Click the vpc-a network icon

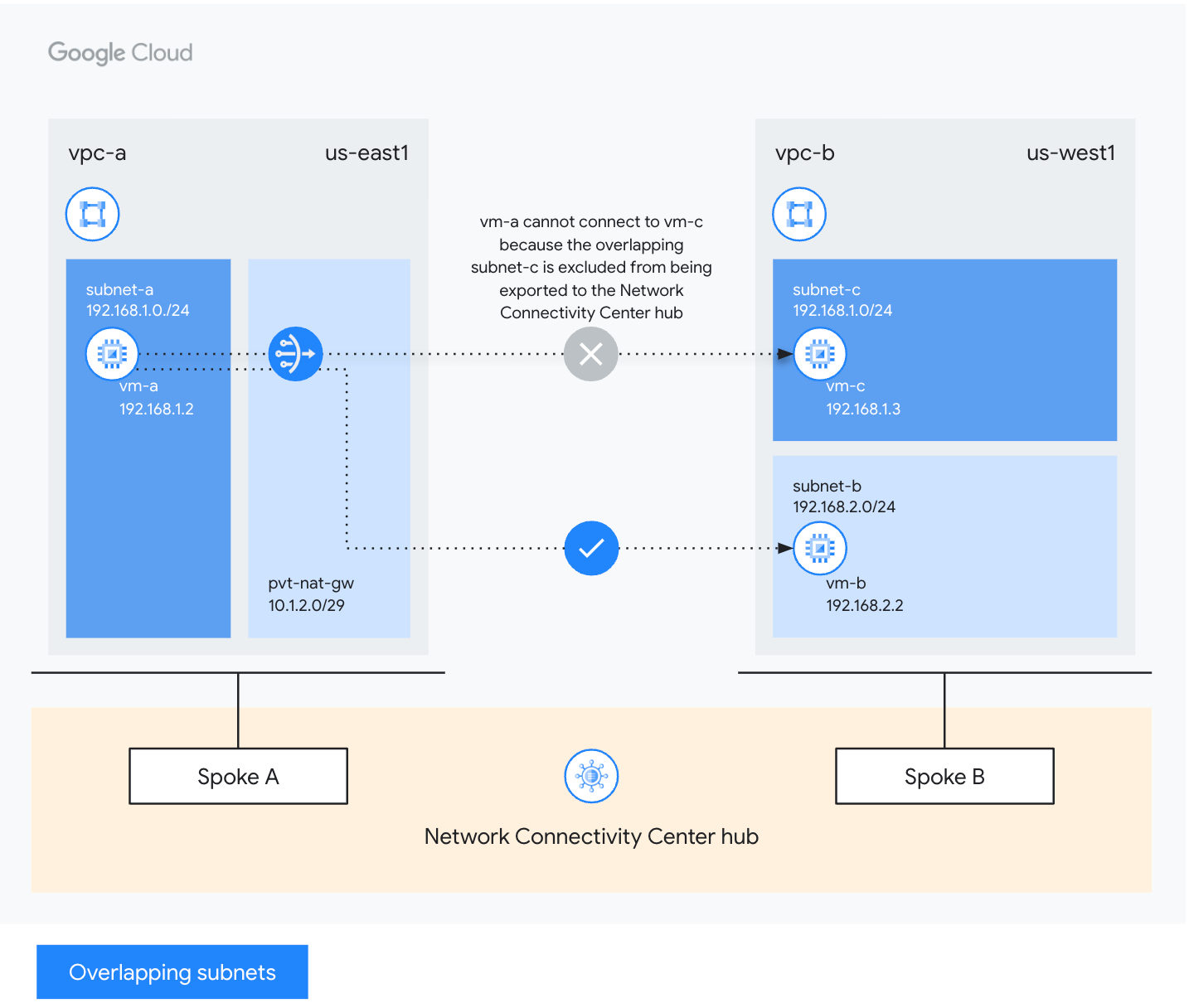coord(92,215)
